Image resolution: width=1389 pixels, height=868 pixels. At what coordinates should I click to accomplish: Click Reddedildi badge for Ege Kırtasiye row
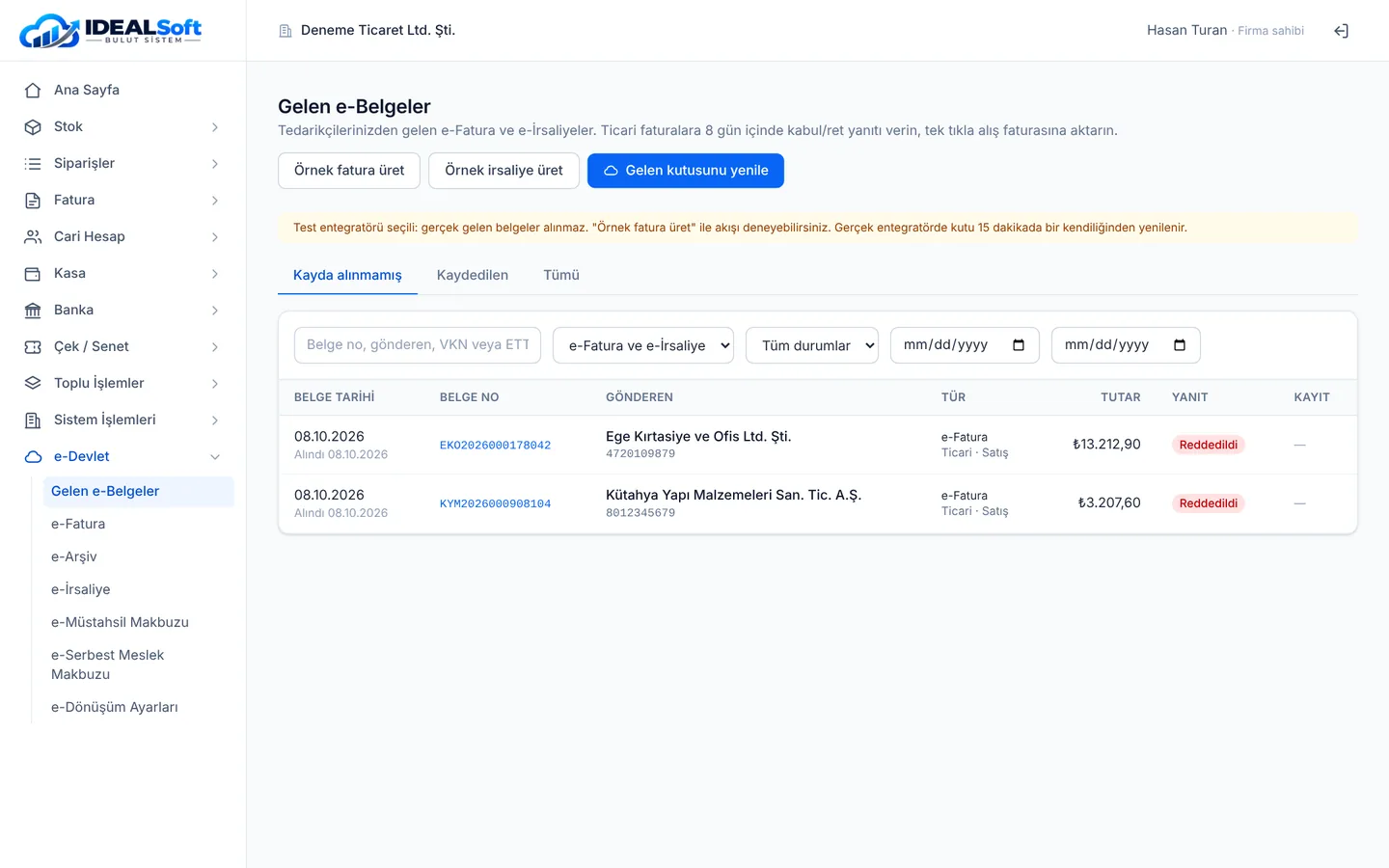click(x=1208, y=445)
